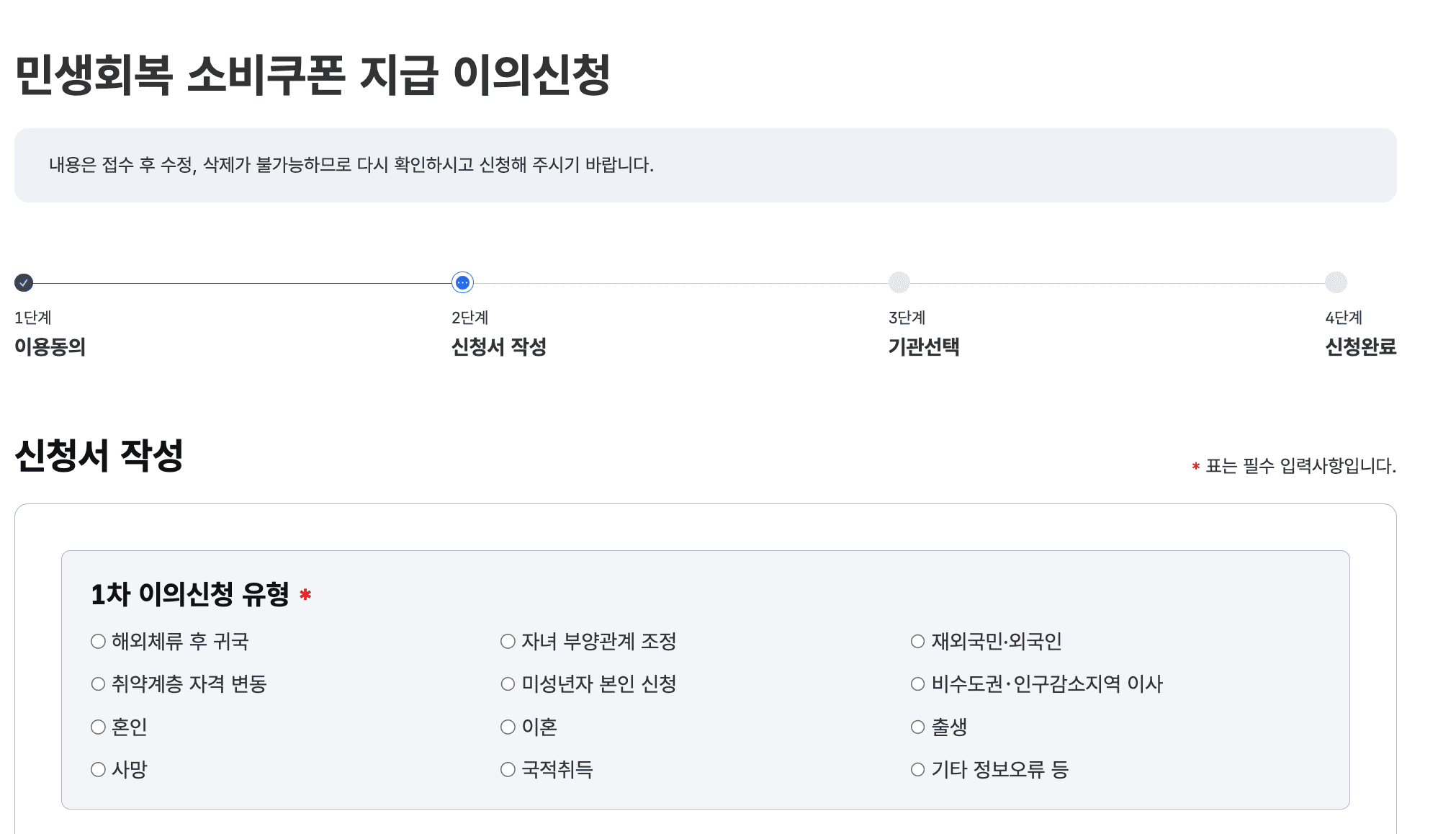Screen dimensions: 1456x834
Task: Select the 국적취득 radio option
Action: 508,769
